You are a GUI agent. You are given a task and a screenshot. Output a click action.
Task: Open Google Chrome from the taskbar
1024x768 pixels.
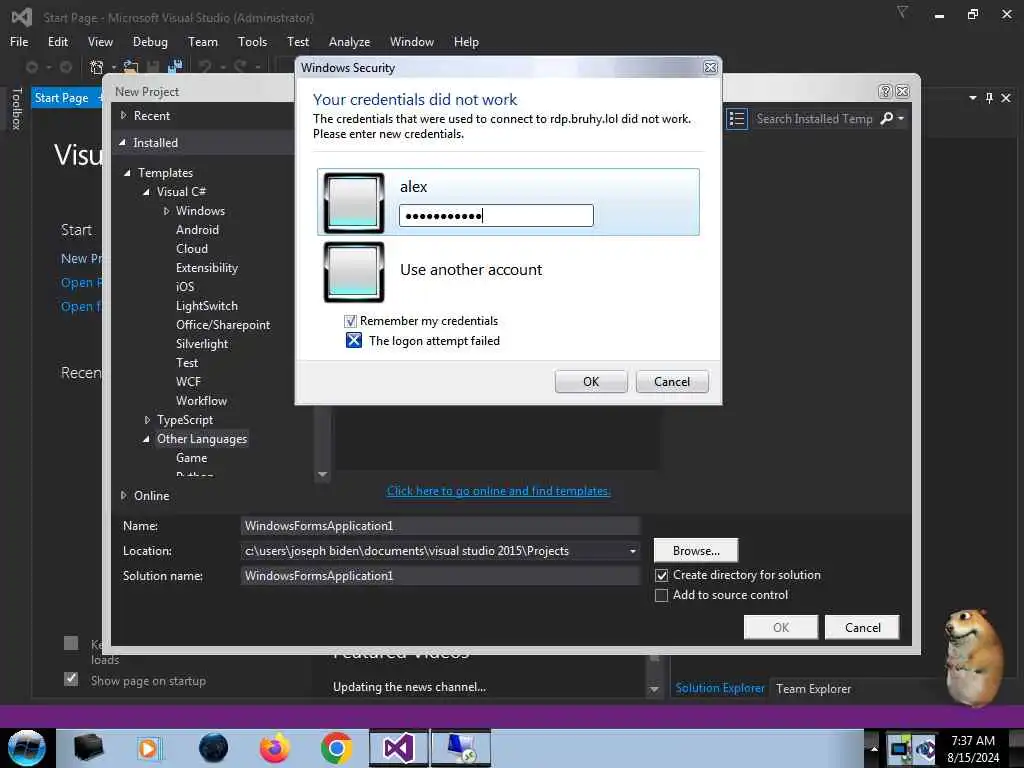(336, 748)
